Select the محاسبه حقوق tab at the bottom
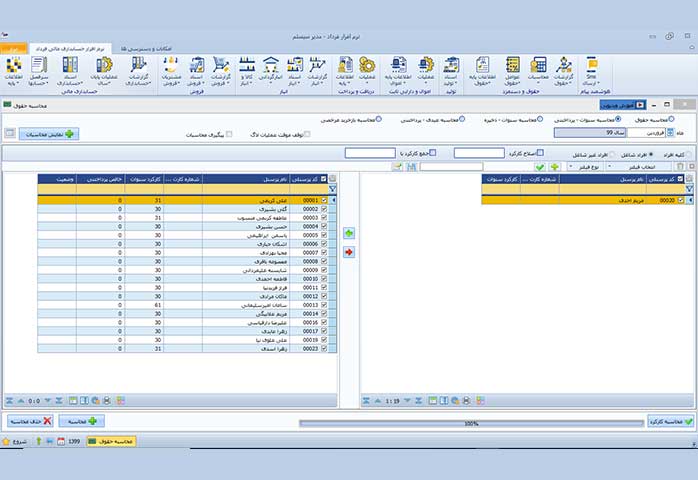Viewport: 698px width, 480px height. (x=111, y=441)
